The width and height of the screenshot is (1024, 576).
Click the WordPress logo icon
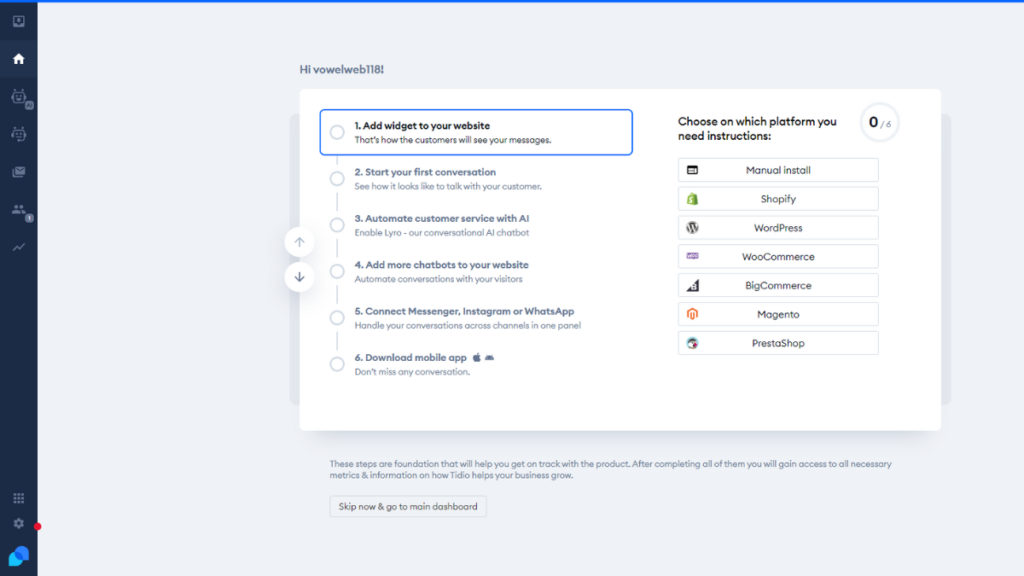(x=692, y=228)
